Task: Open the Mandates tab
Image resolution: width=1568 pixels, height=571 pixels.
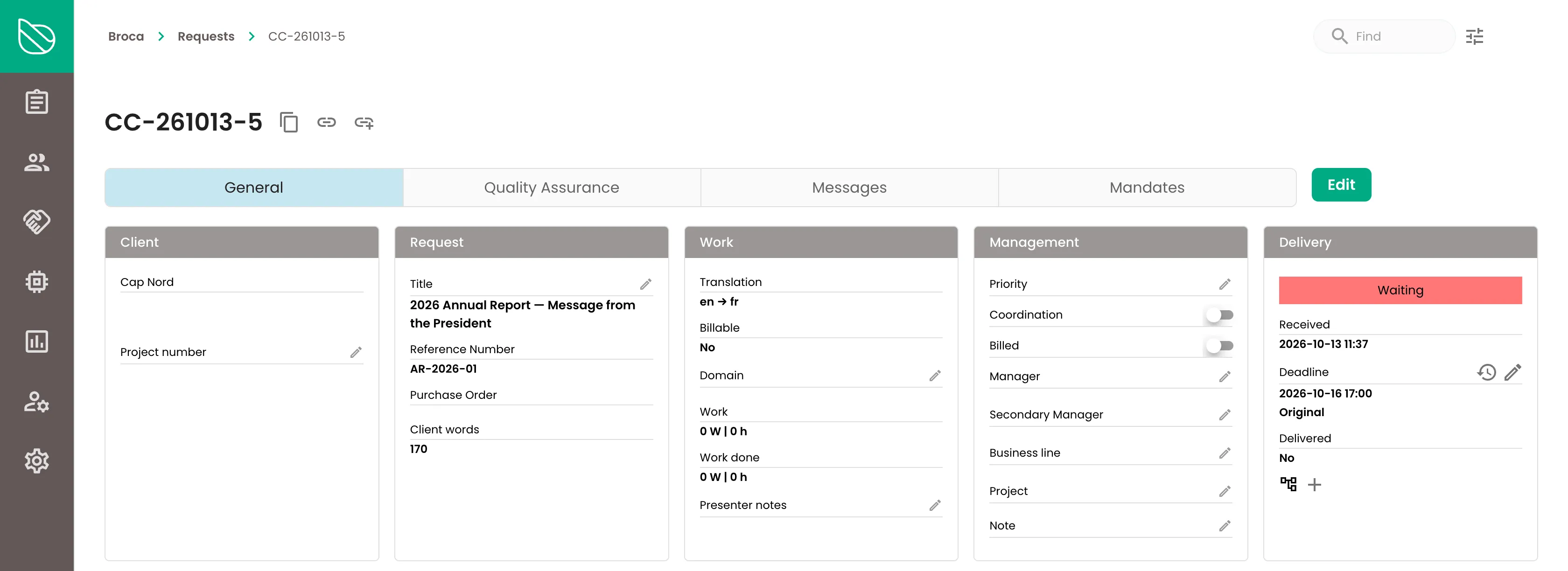Action: point(1147,188)
